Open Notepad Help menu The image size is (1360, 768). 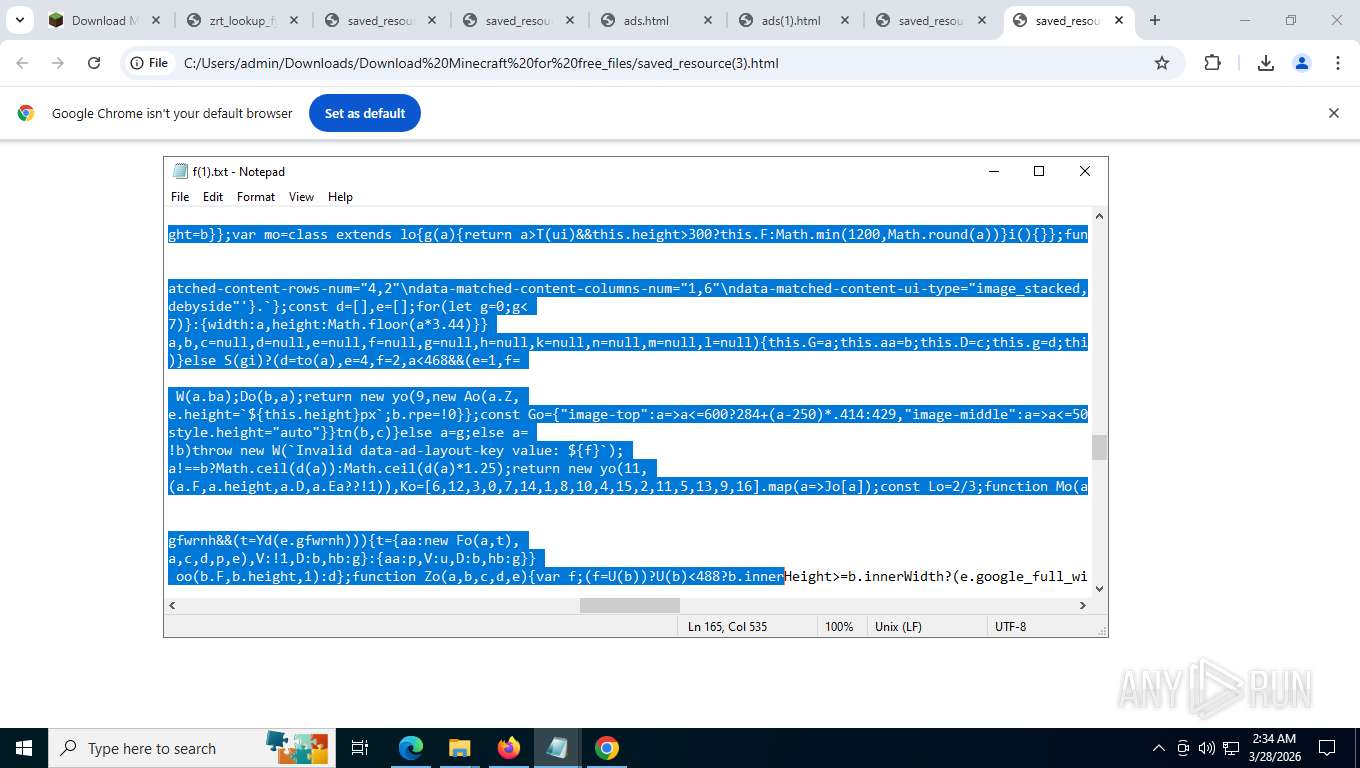coord(340,197)
